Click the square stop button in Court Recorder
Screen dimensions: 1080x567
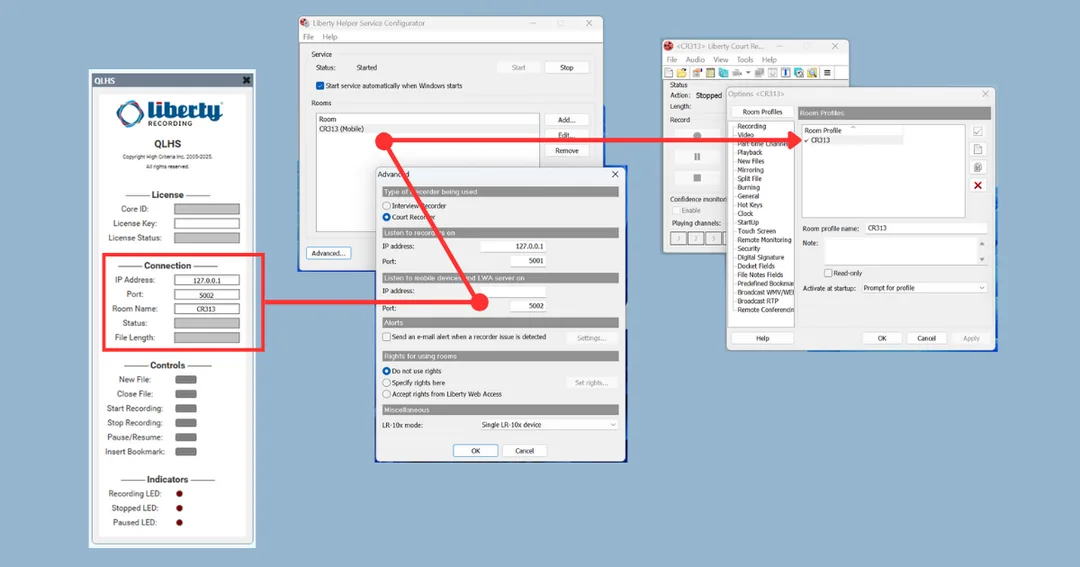[697, 178]
